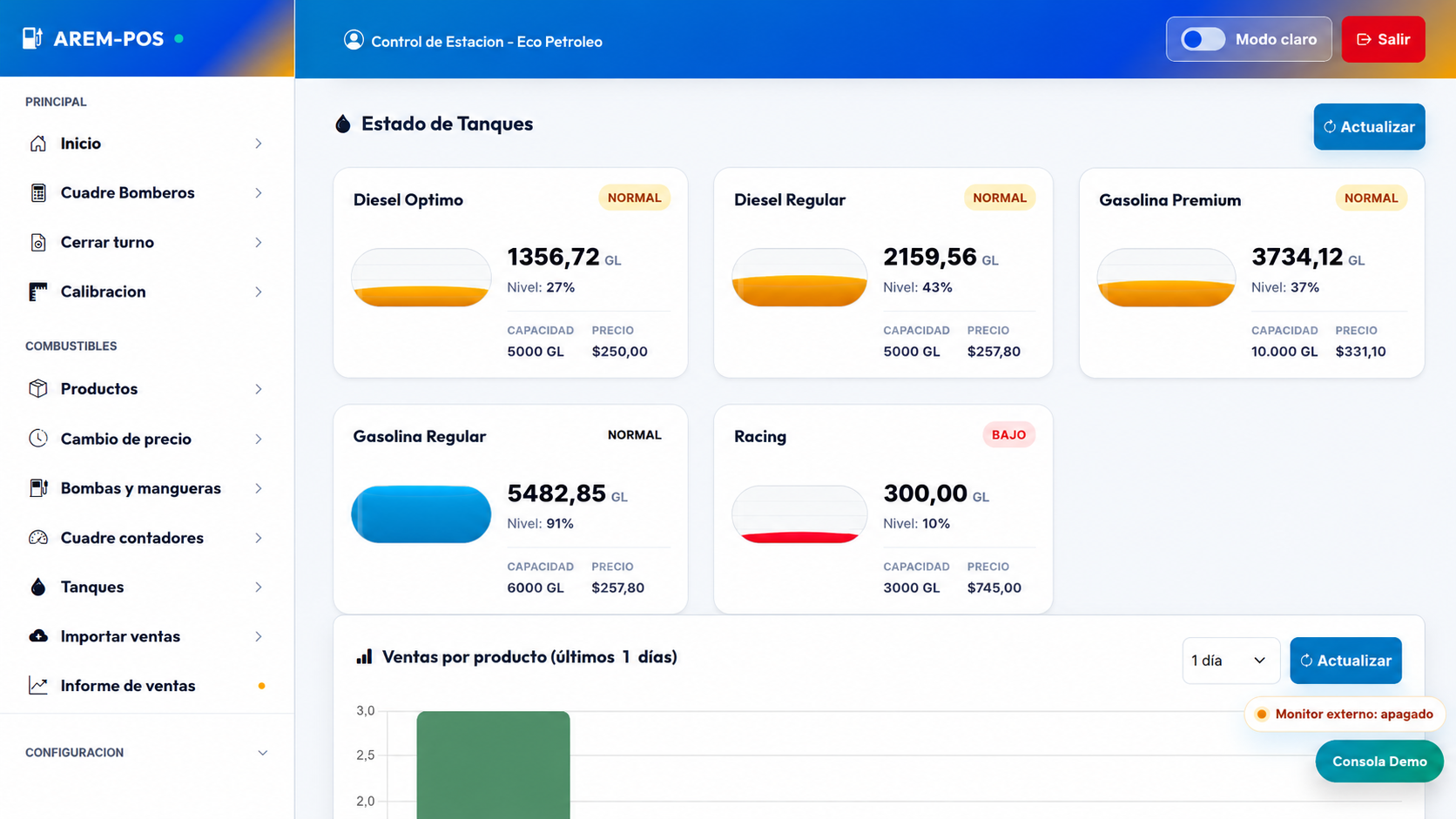The image size is (1456, 819).
Task: Open the Cuadre Bomberos menu item
Action: [x=146, y=193]
